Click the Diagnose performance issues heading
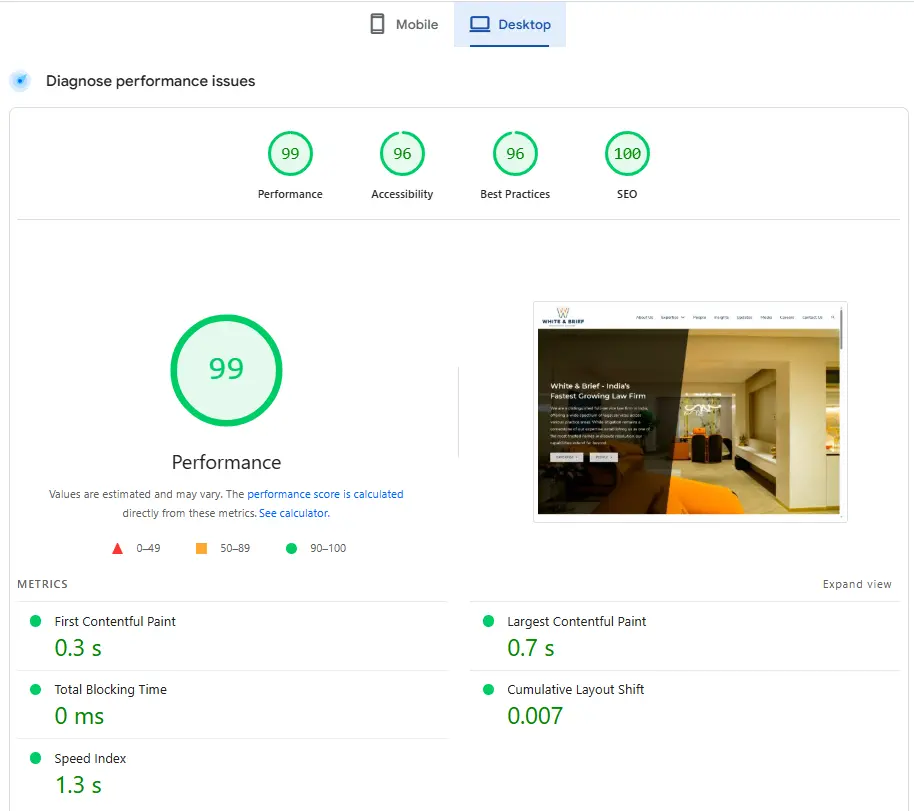Image resolution: width=914 pixels, height=811 pixels. 150,81
